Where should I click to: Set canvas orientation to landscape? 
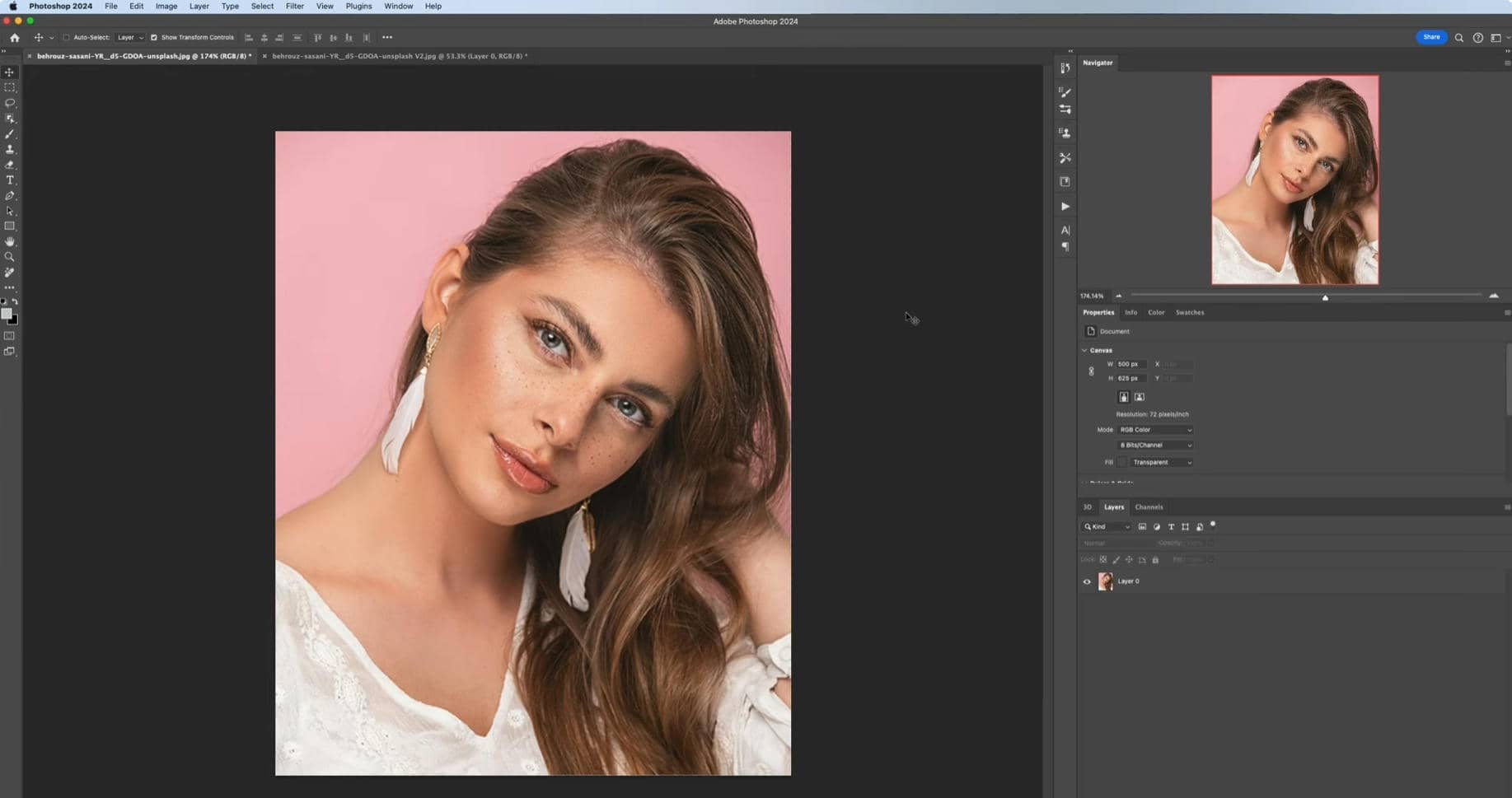(1140, 397)
